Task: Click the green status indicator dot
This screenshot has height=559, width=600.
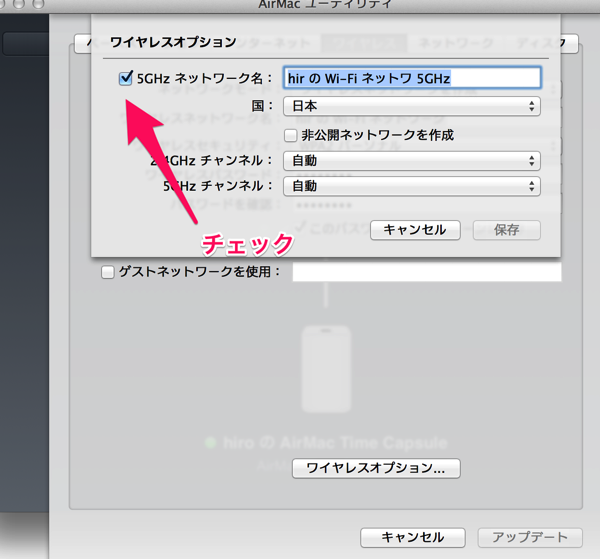Action: [x=211, y=442]
